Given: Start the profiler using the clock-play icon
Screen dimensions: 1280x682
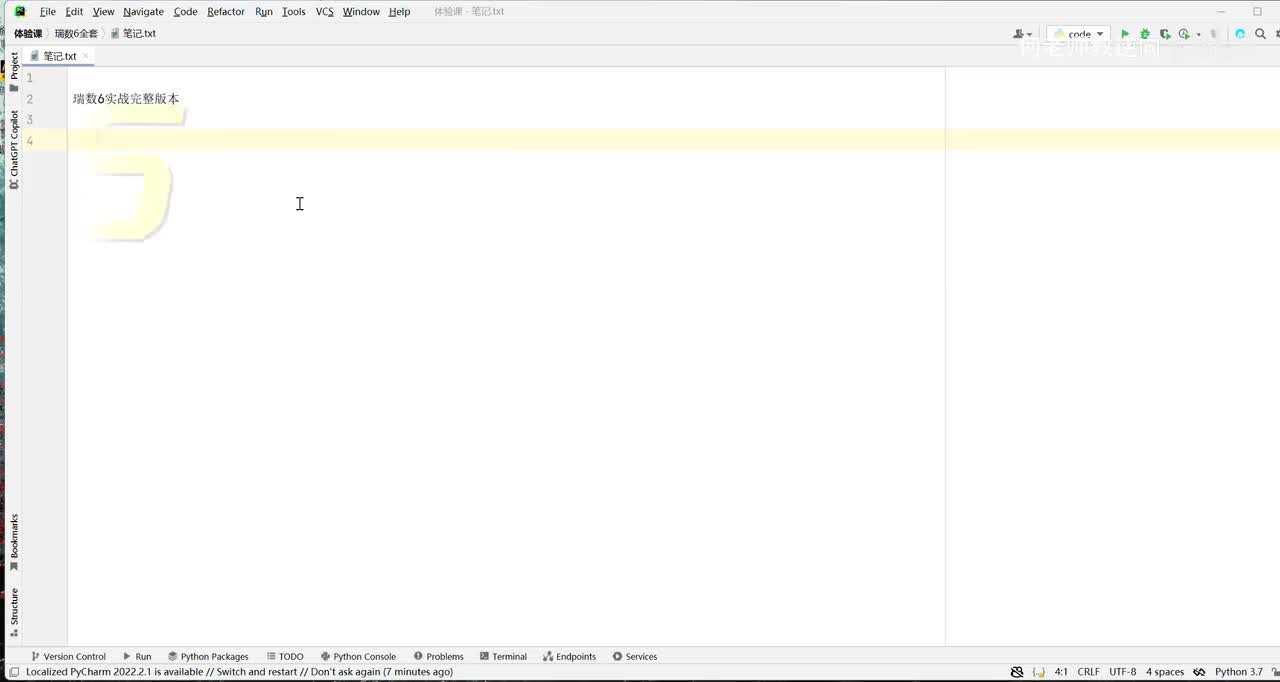Looking at the screenshot, I should tap(1184, 34).
